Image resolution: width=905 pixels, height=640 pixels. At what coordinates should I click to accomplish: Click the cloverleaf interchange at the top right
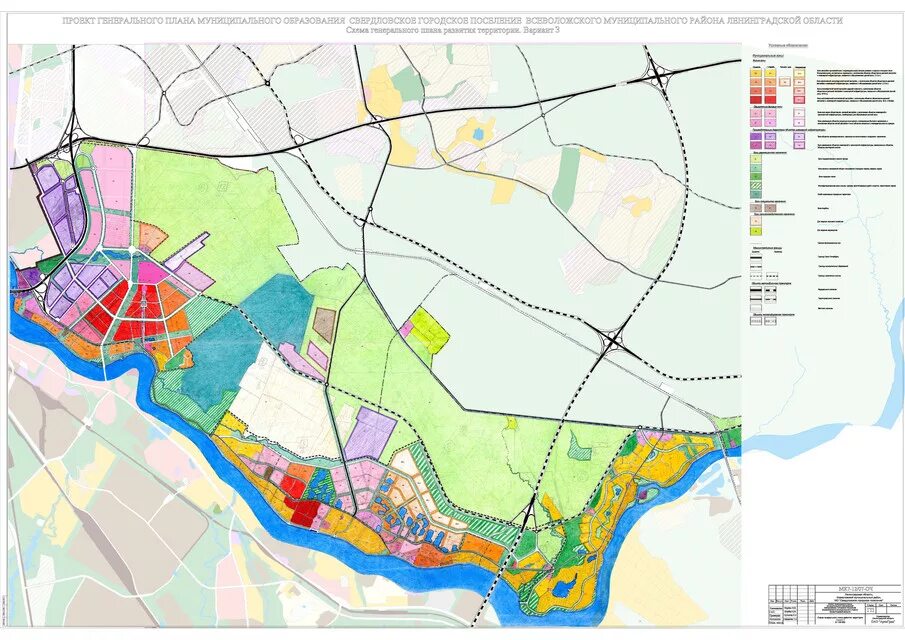coord(658,75)
